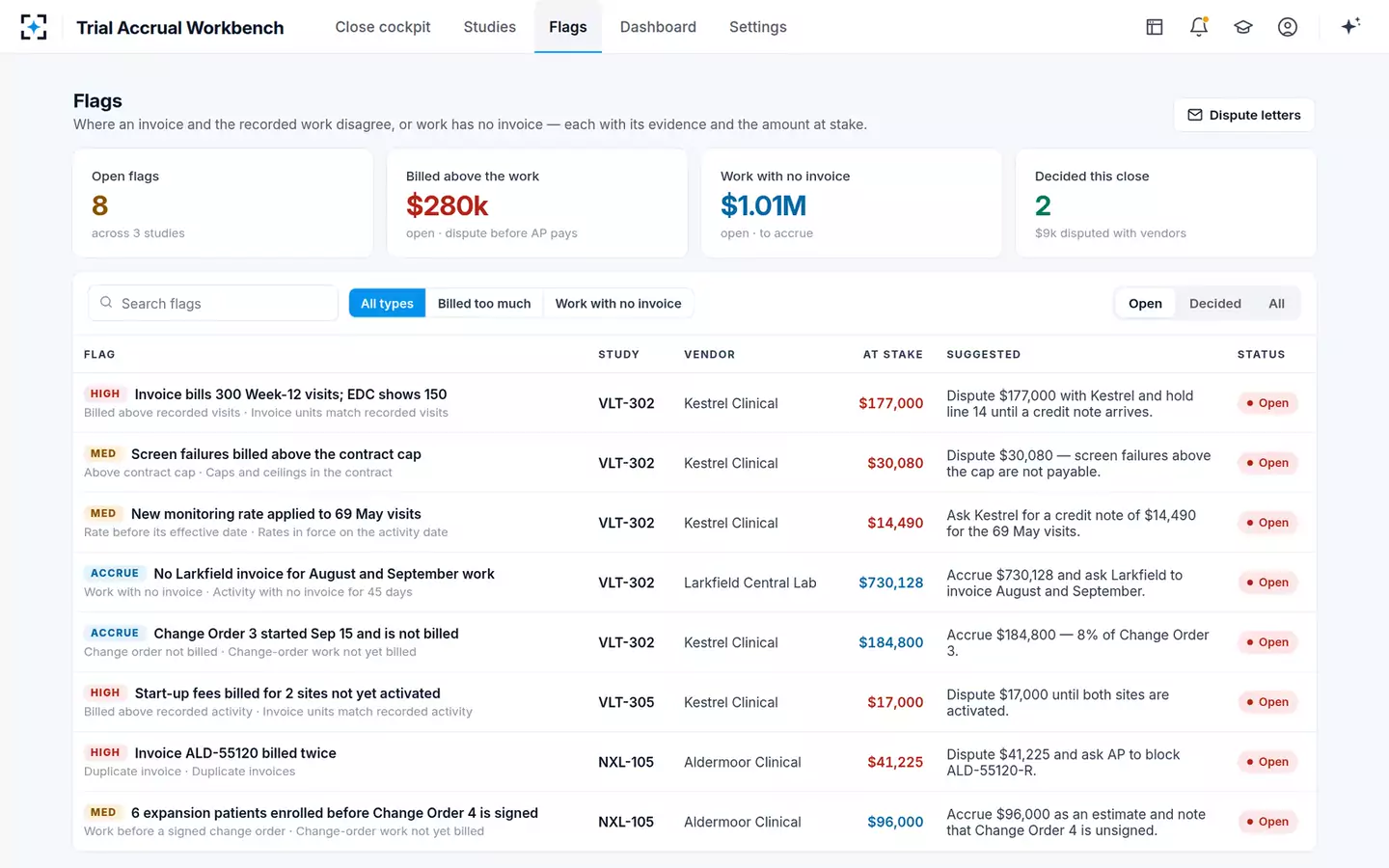Screen dimensions: 1389x868
Task: Open the Decided this close card
Action: (1166, 203)
